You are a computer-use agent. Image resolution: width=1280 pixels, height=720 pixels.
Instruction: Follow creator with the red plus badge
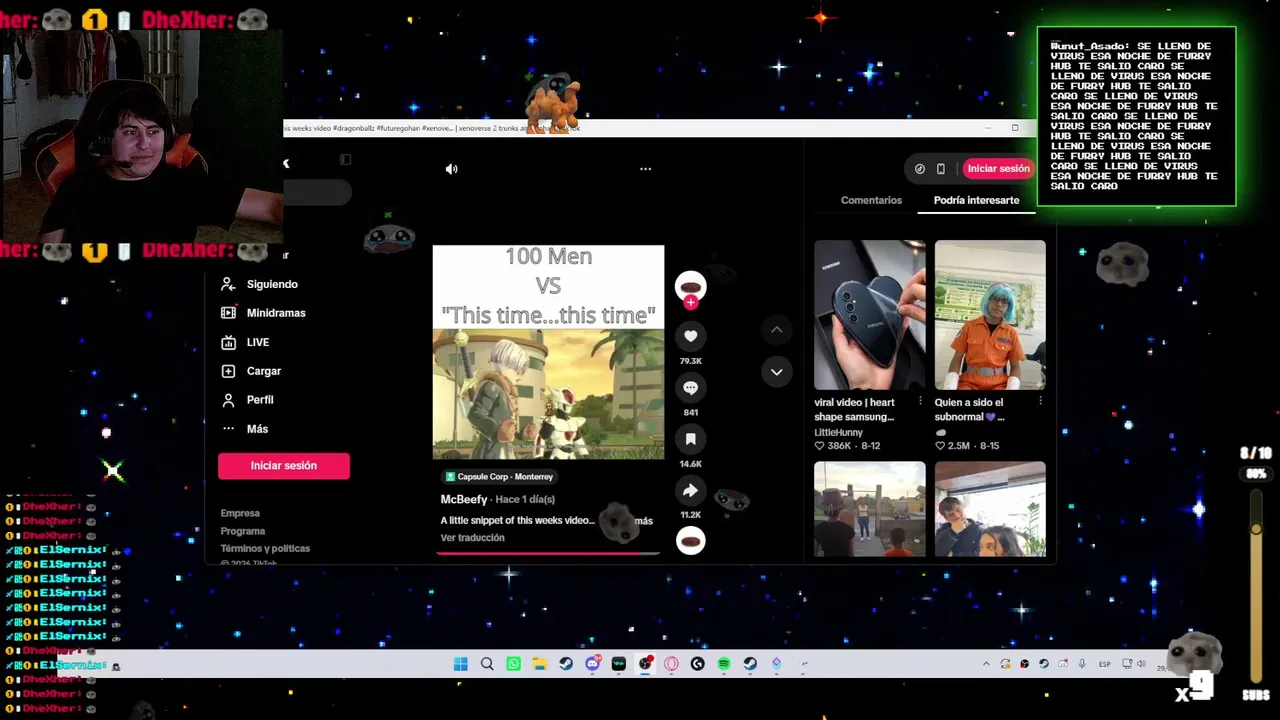pyautogui.click(x=690, y=302)
